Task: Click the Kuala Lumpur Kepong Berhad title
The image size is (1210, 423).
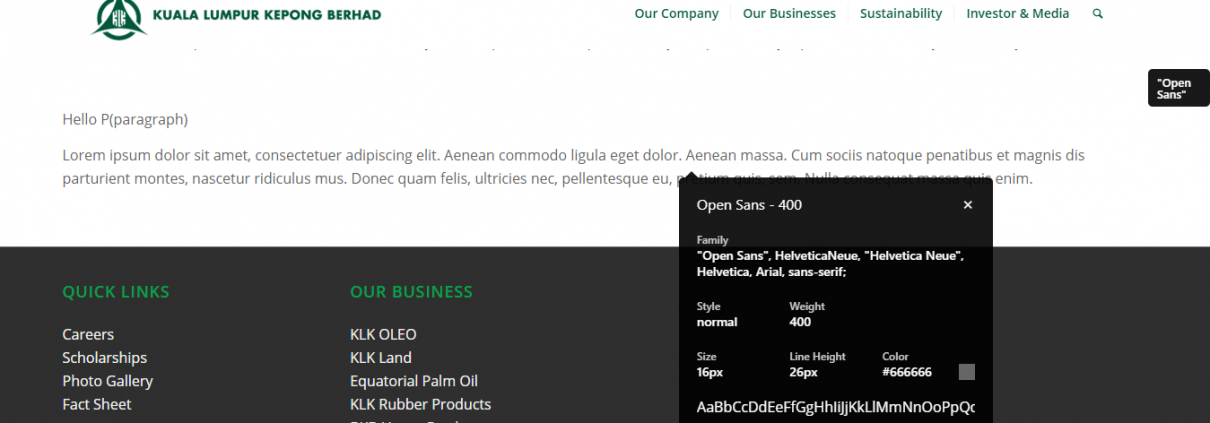Action: tap(267, 15)
